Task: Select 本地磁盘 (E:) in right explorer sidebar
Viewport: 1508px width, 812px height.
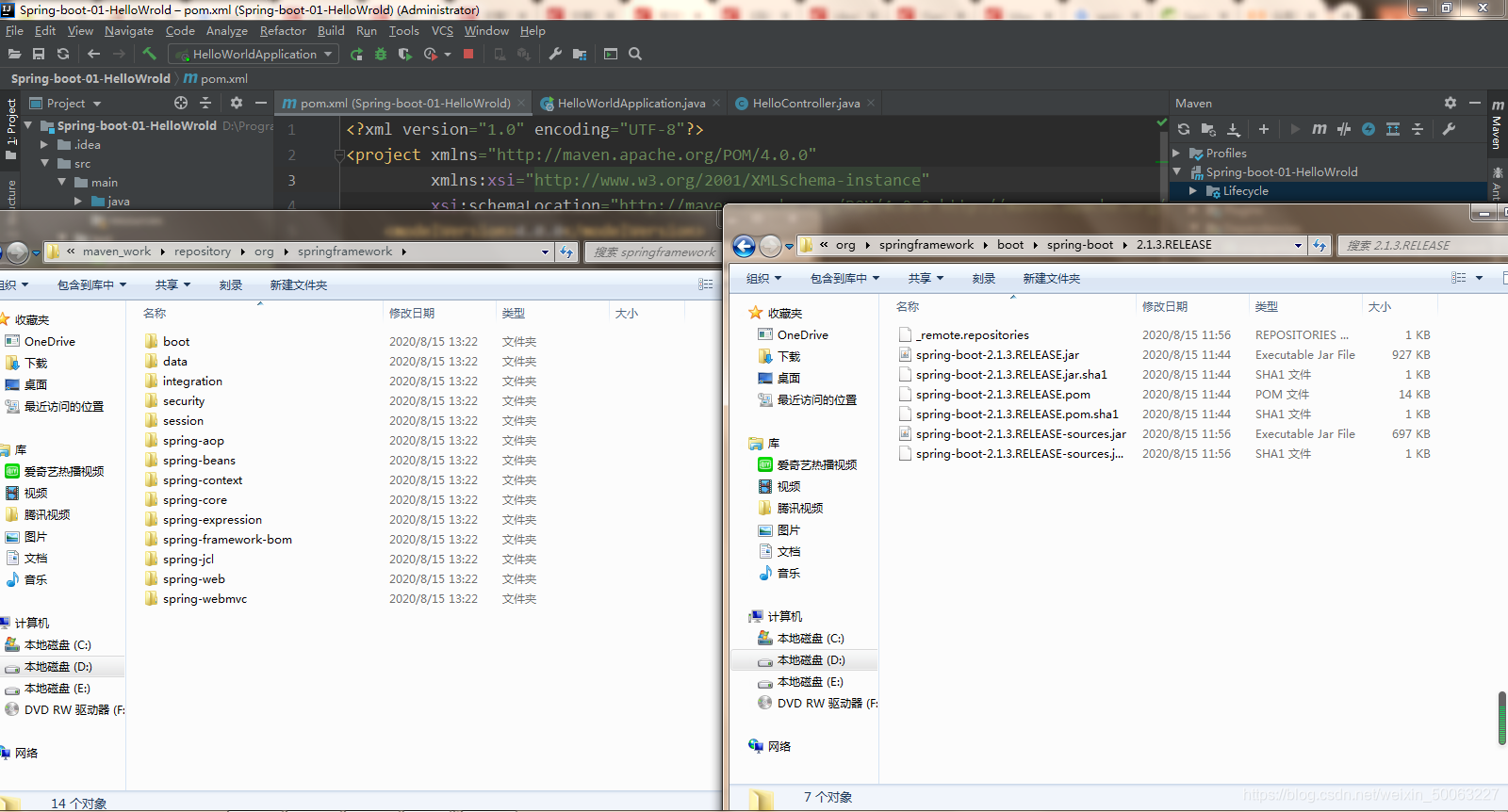Action: coord(810,682)
